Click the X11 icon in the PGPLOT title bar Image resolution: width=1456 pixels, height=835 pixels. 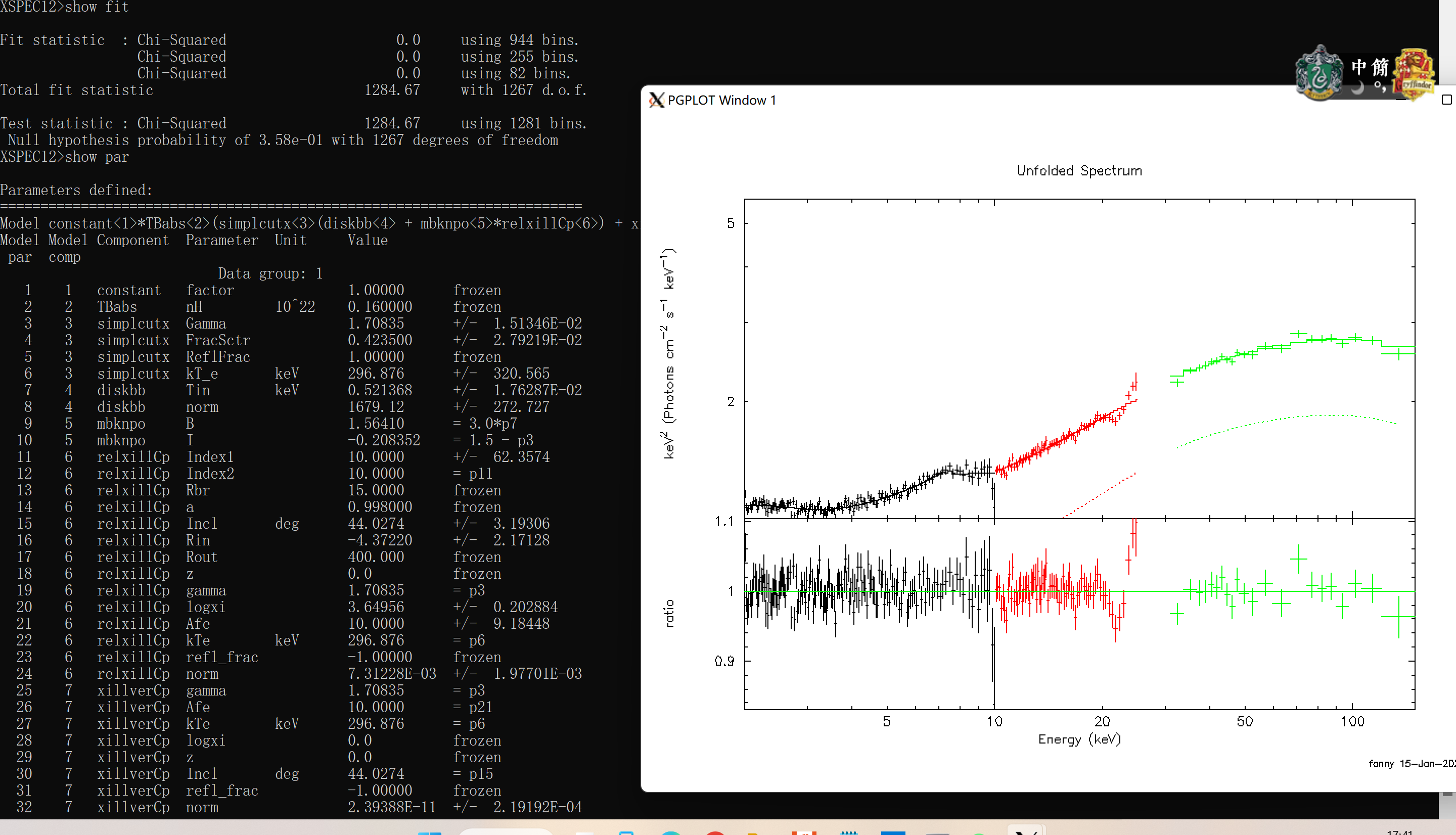coord(656,101)
